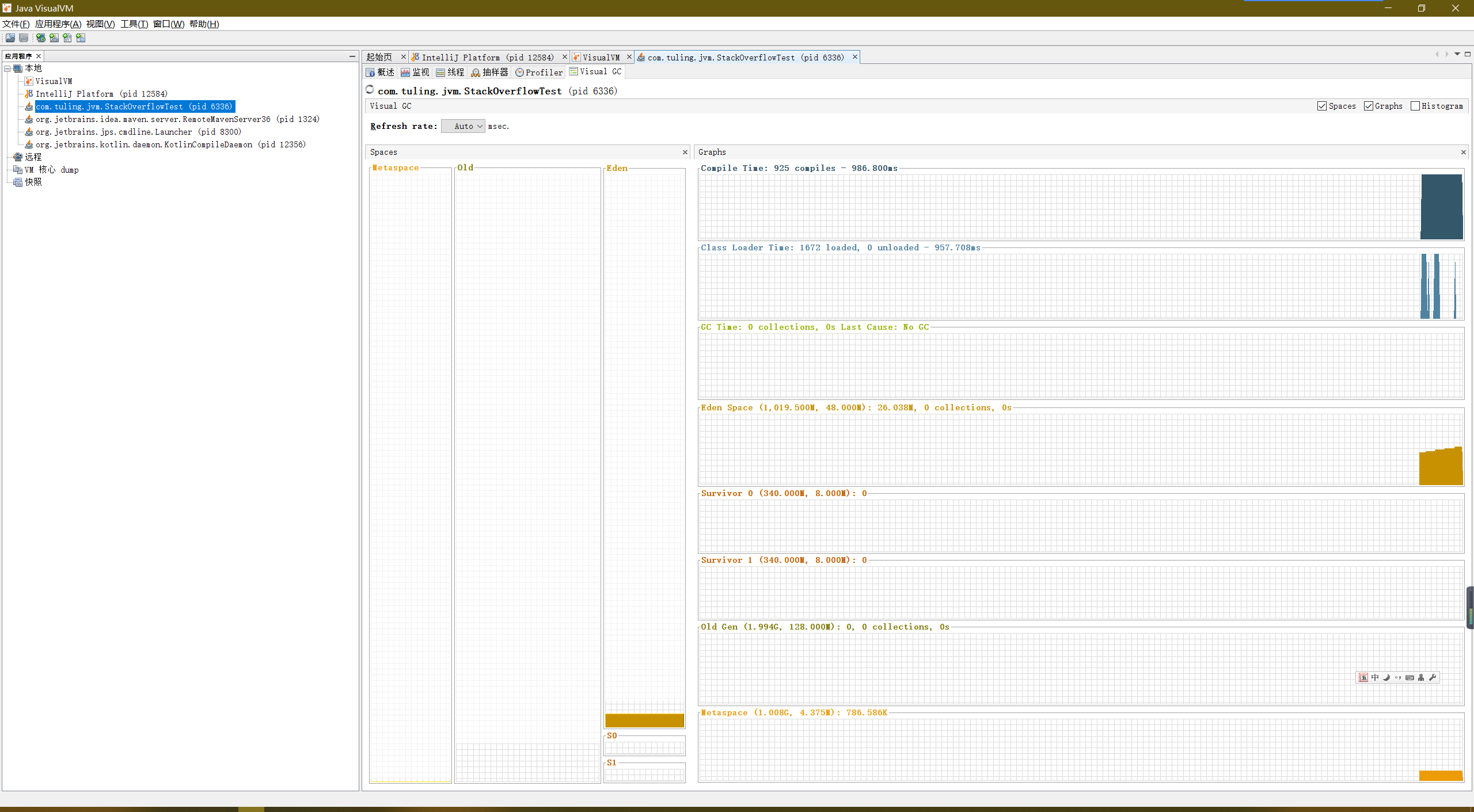Open the 工具(T) menu
This screenshot has width=1474, height=812.
point(134,24)
